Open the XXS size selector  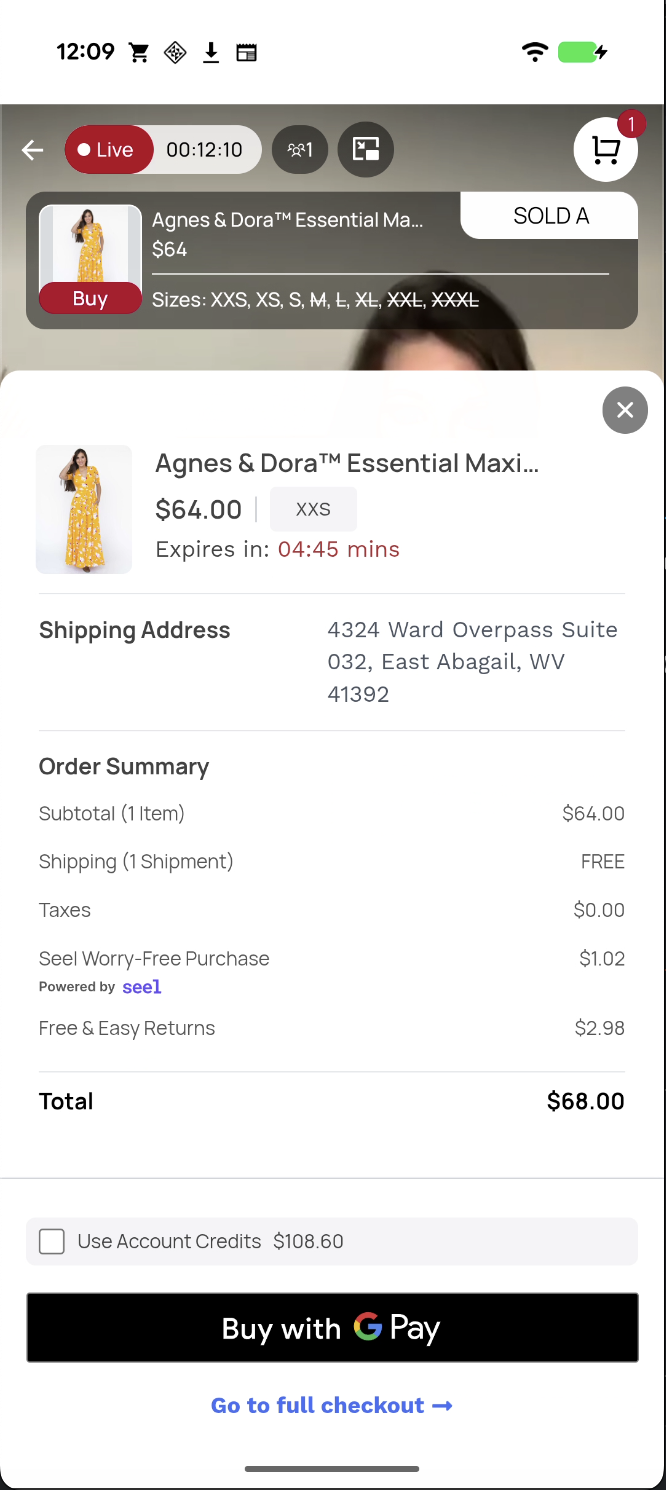[313, 509]
